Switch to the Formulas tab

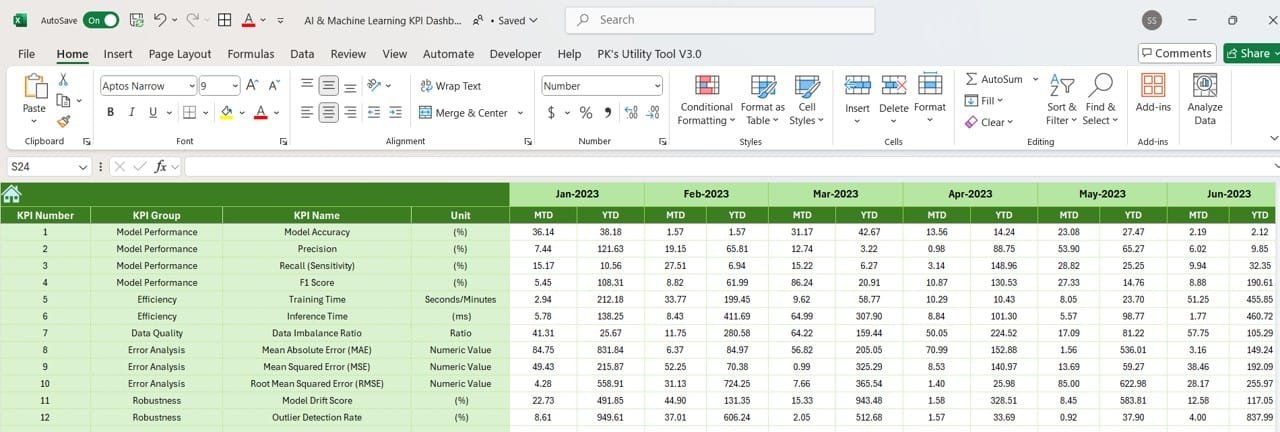tap(250, 54)
